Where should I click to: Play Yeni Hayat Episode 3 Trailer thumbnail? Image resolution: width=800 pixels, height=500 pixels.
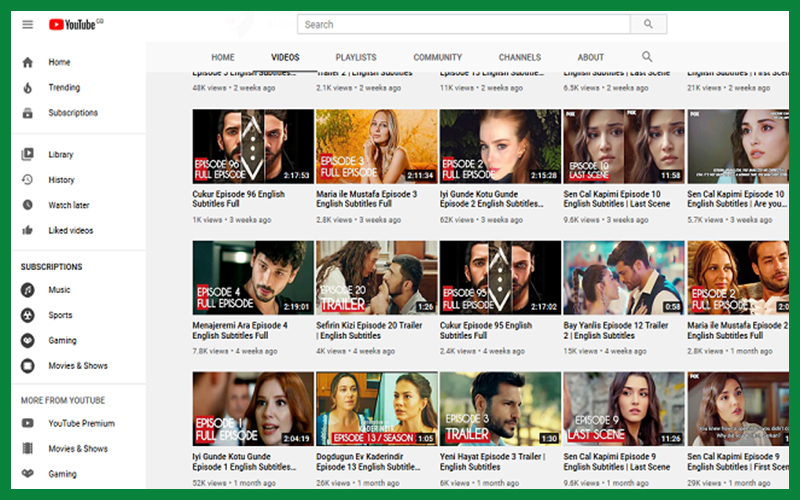tap(500, 409)
